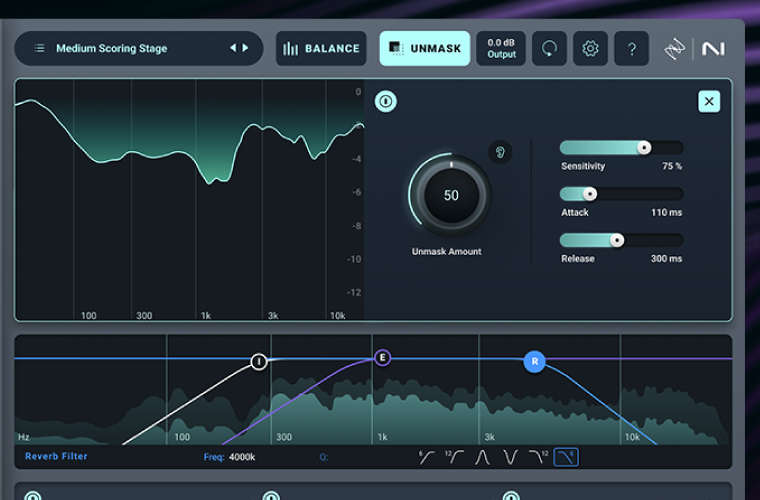Go to previous preset with left arrow
Screen dimensions: 760x500
point(233,48)
